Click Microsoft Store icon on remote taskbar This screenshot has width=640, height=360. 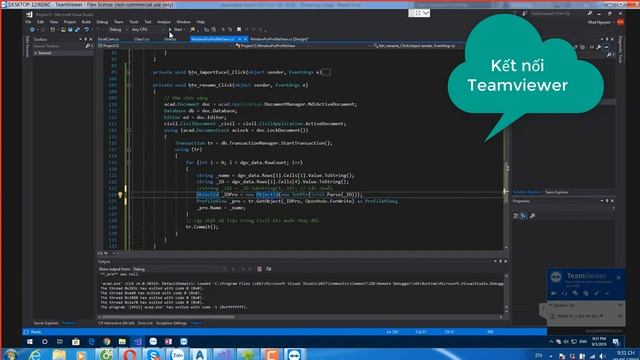coord(76,342)
